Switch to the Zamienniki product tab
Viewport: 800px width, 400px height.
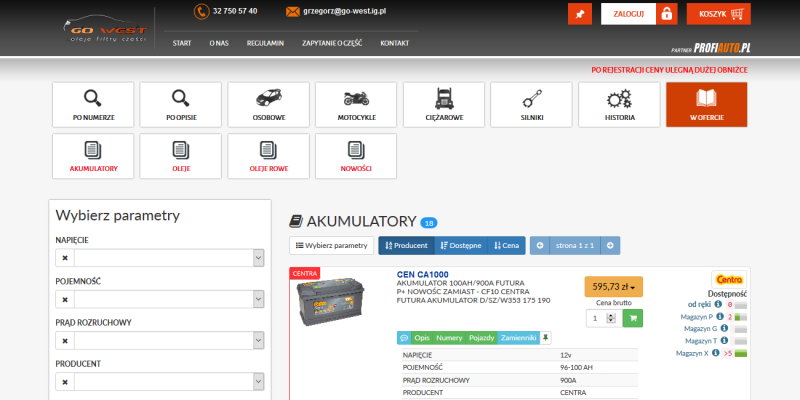518,338
